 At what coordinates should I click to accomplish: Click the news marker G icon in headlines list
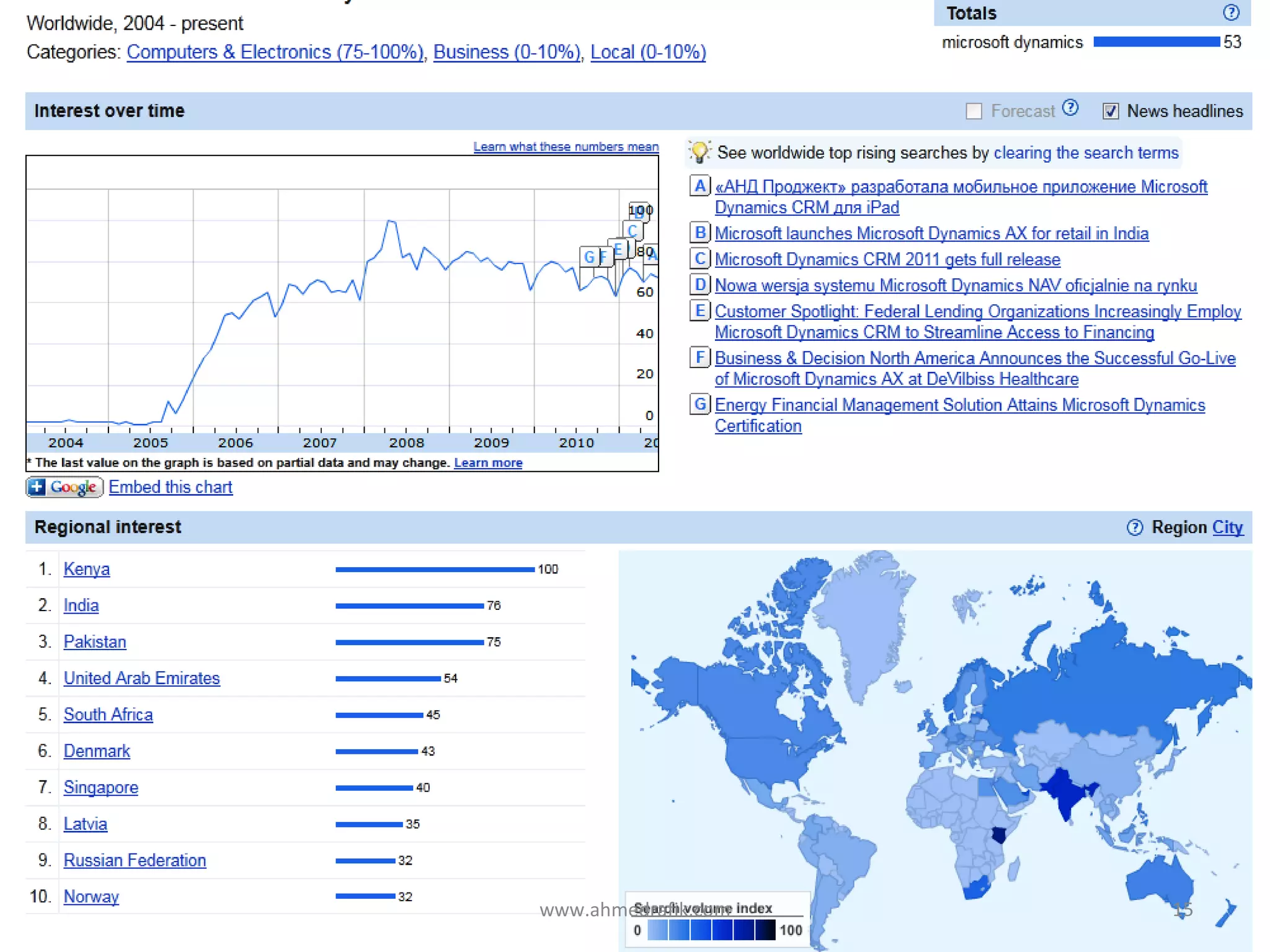coord(699,405)
